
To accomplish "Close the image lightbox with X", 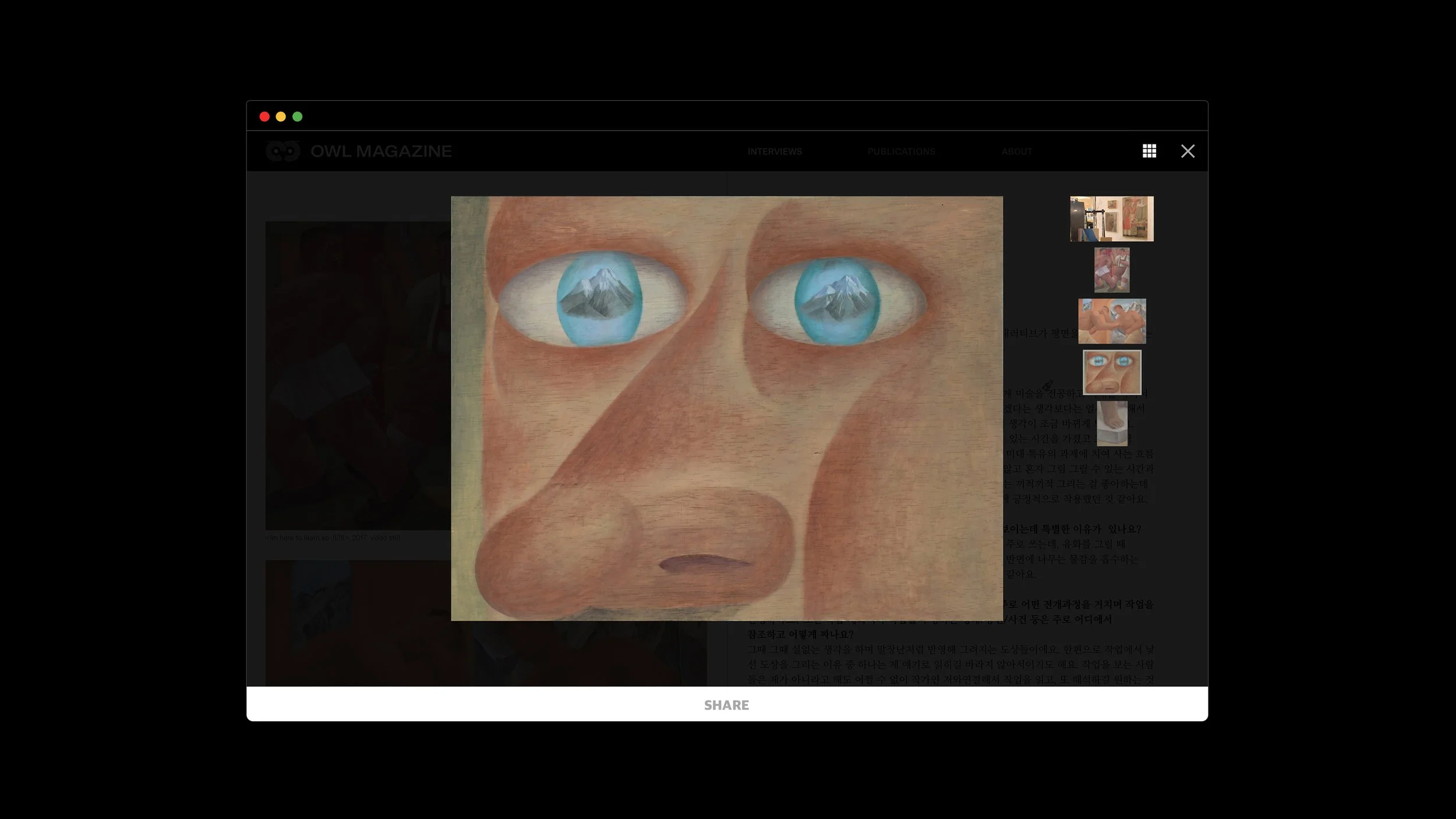I will [1188, 151].
